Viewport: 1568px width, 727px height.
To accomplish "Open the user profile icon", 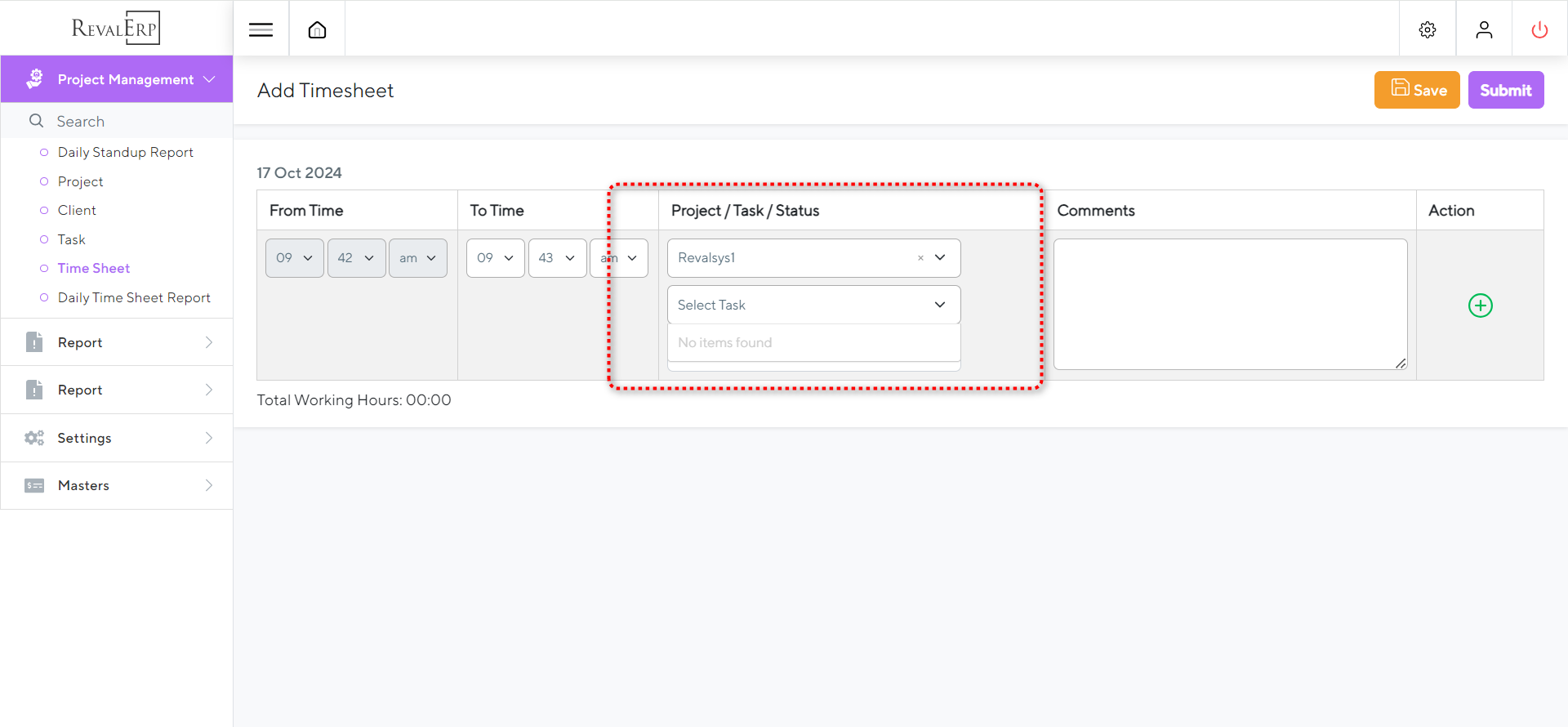I will (1484, 30).
